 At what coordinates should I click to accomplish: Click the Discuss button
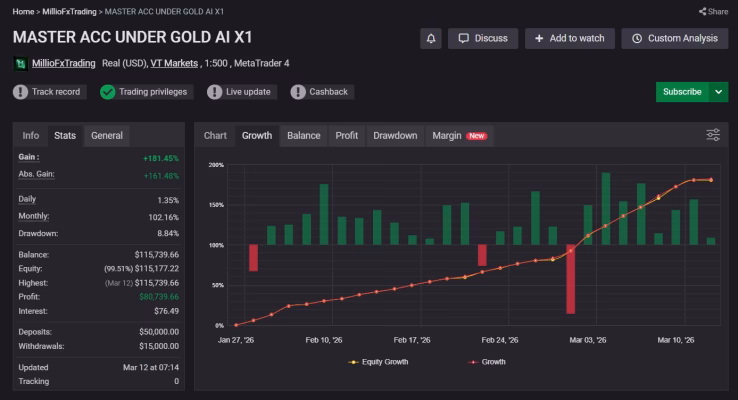tap(483, 39)
